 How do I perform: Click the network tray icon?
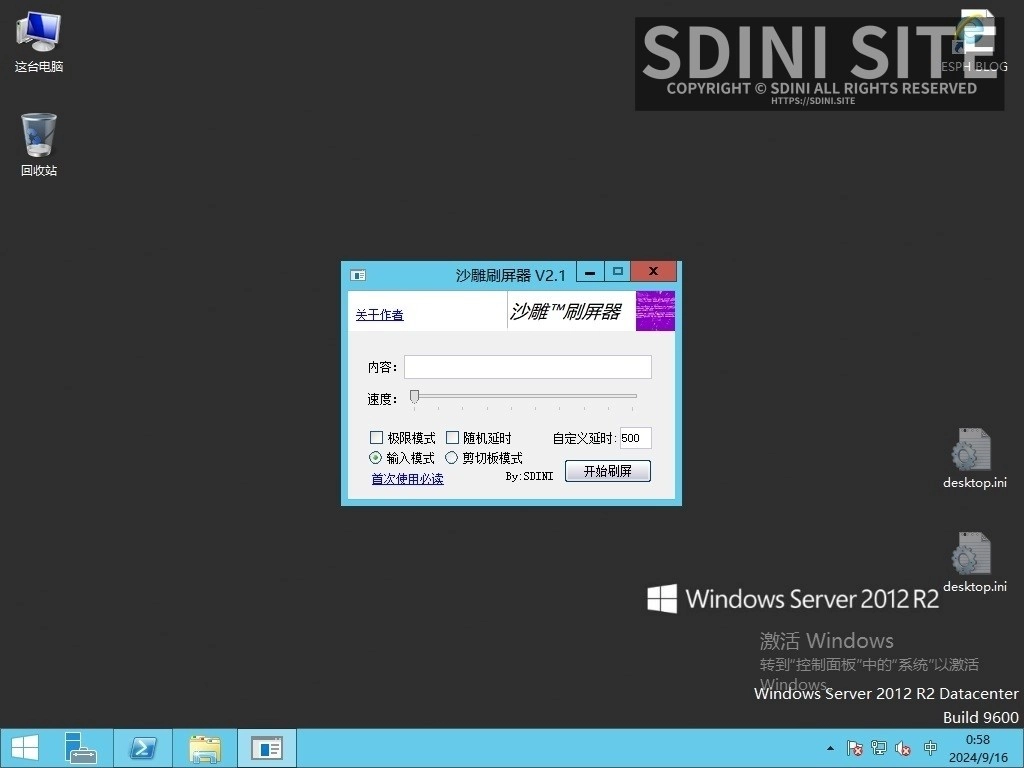coord(879,748)
